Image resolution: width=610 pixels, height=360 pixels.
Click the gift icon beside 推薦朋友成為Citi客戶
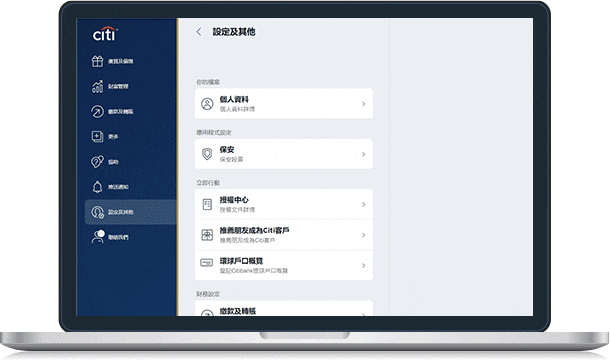tap(207, 235)
